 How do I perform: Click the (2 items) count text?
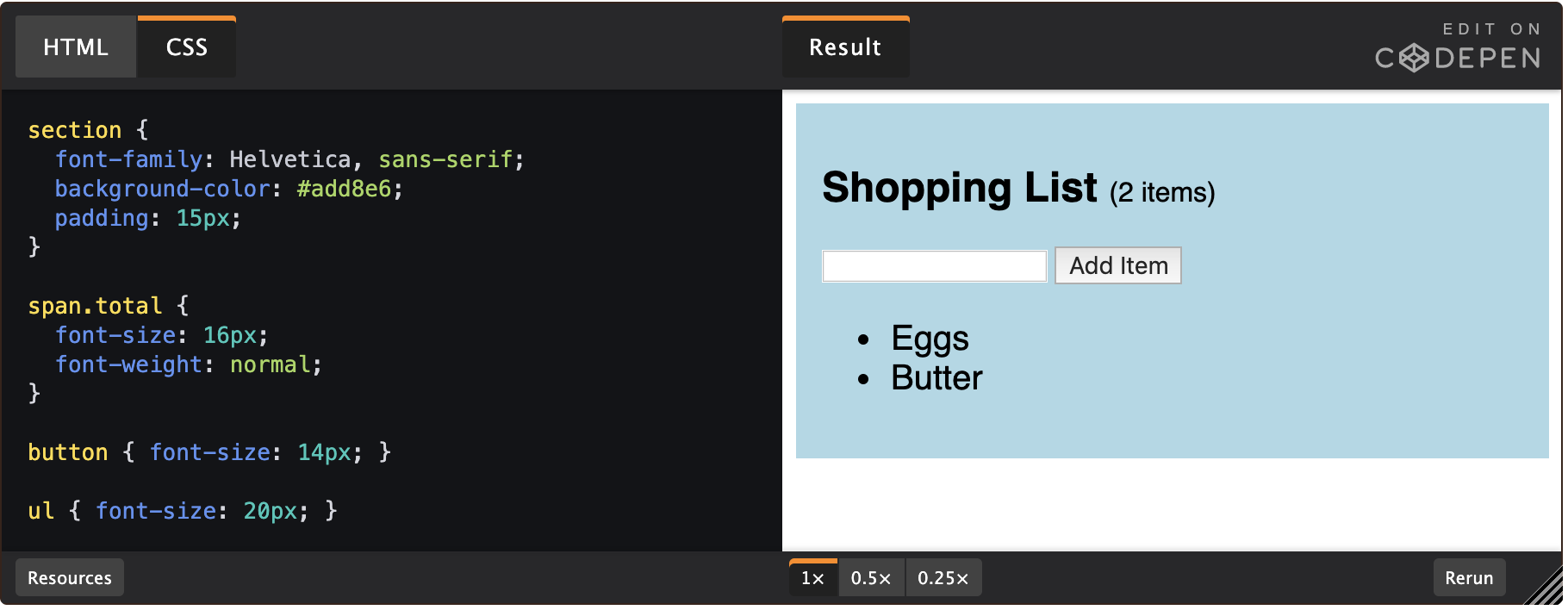1162,192
